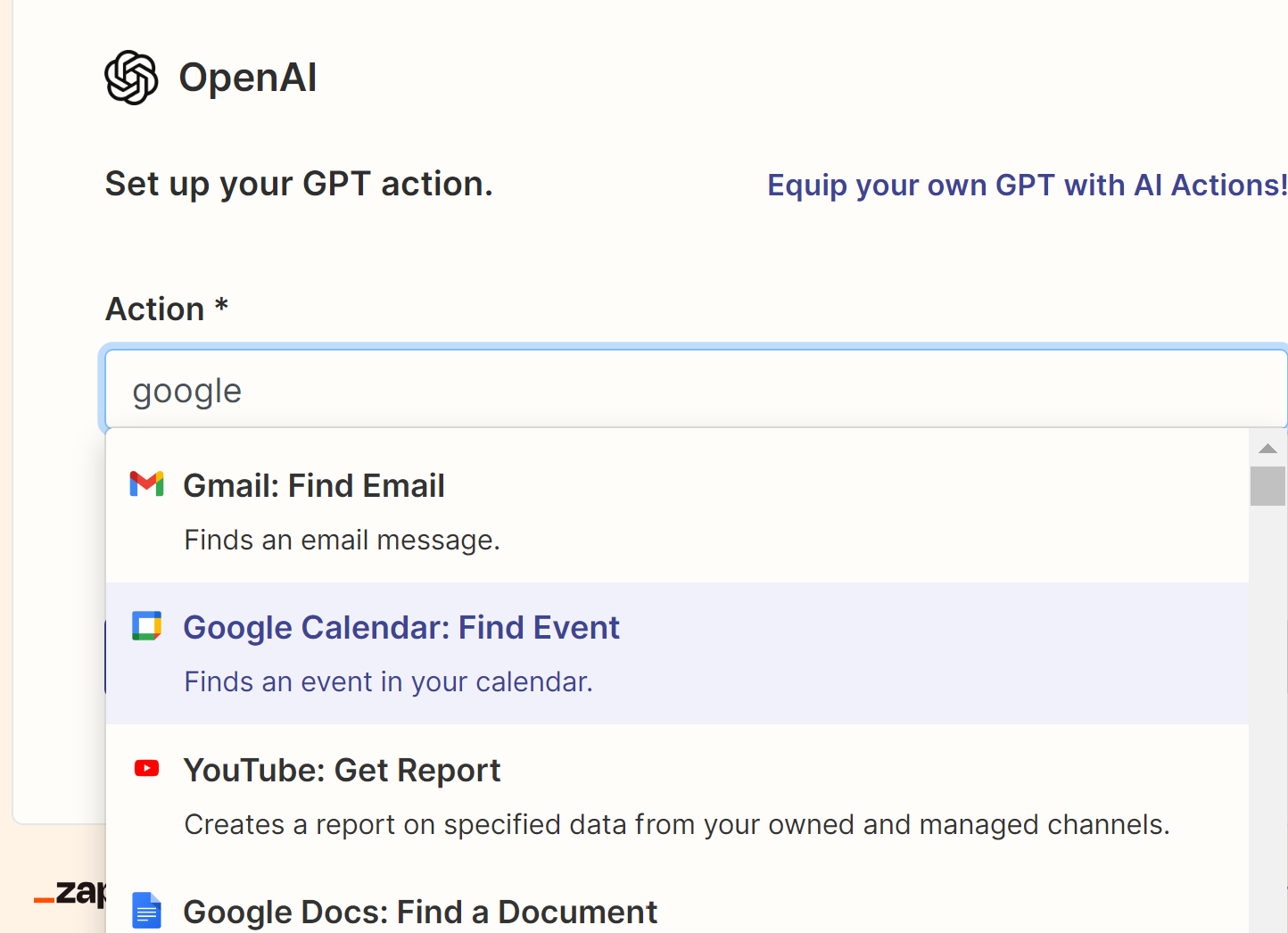Click the blue Google Docs icon
This screenshot has width=1288, height=933.
click(x=146, y=910)
